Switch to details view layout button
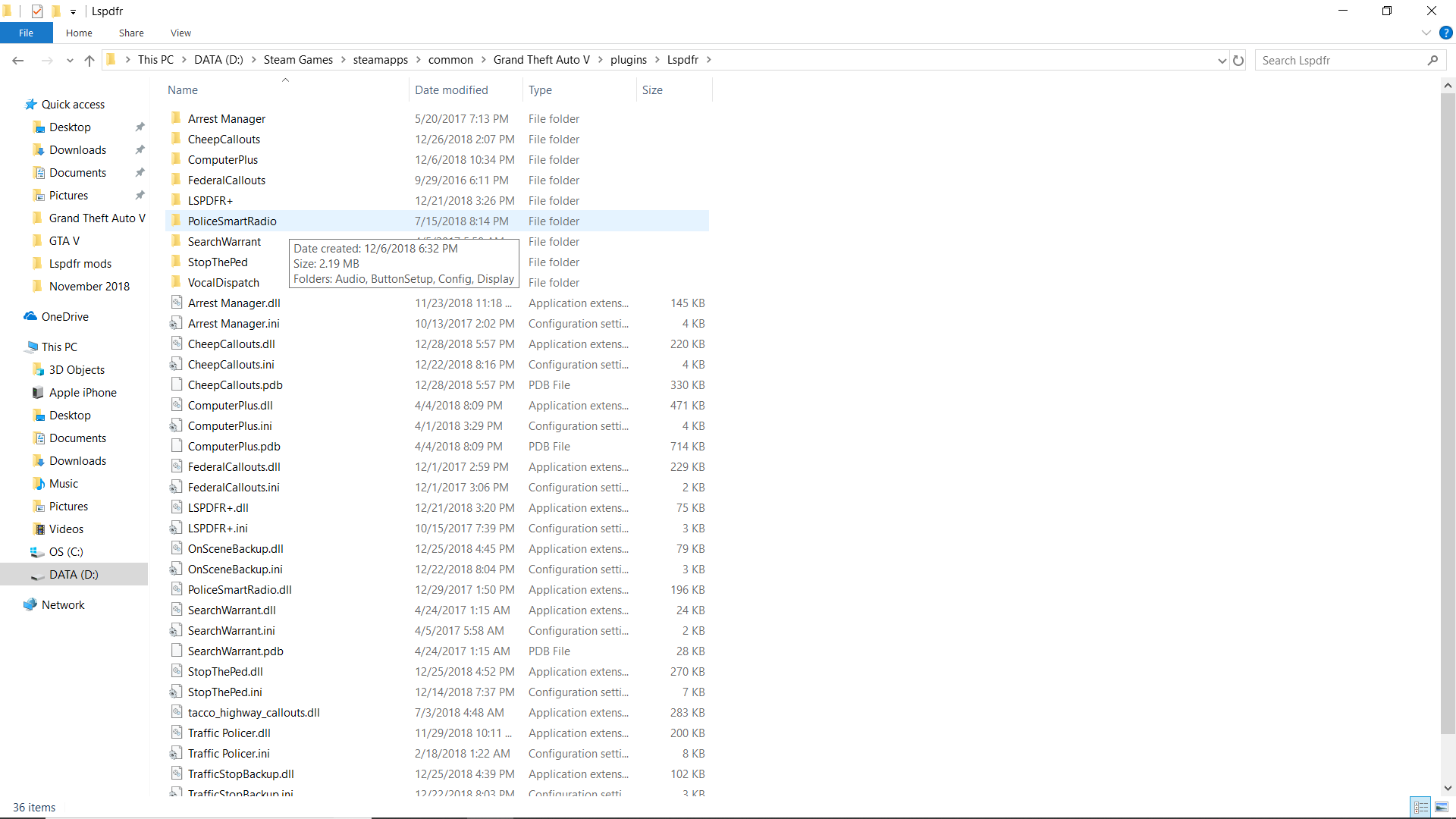This screenshot has width=1456, height=819. pos(1421,807)
